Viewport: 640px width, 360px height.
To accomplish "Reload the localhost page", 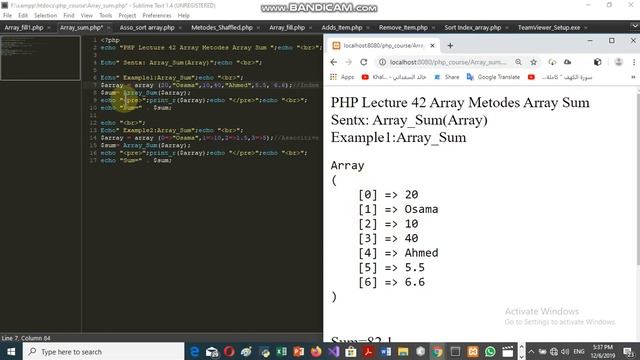I will point(364,62).
